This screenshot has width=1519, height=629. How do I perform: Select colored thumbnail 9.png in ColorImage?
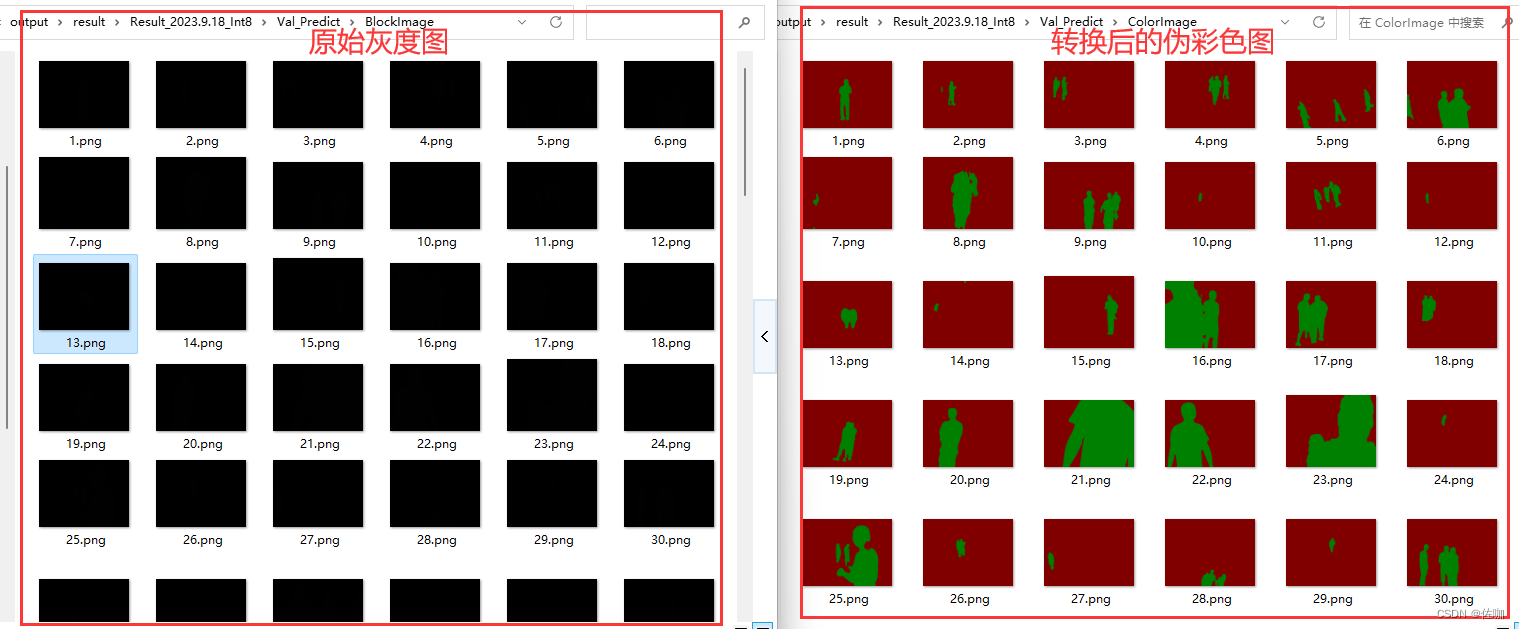1089,195
